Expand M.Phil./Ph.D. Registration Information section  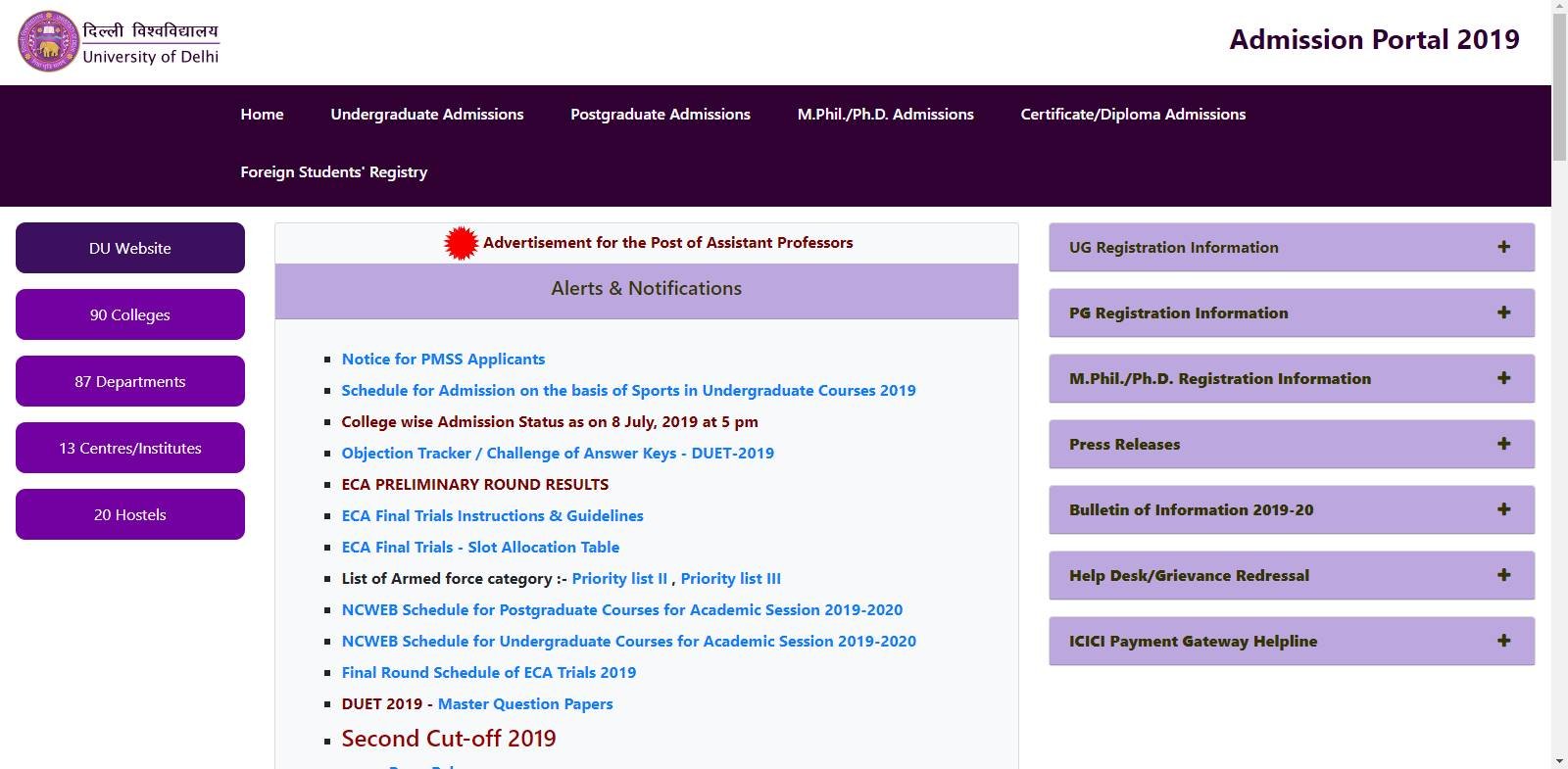1291,379
